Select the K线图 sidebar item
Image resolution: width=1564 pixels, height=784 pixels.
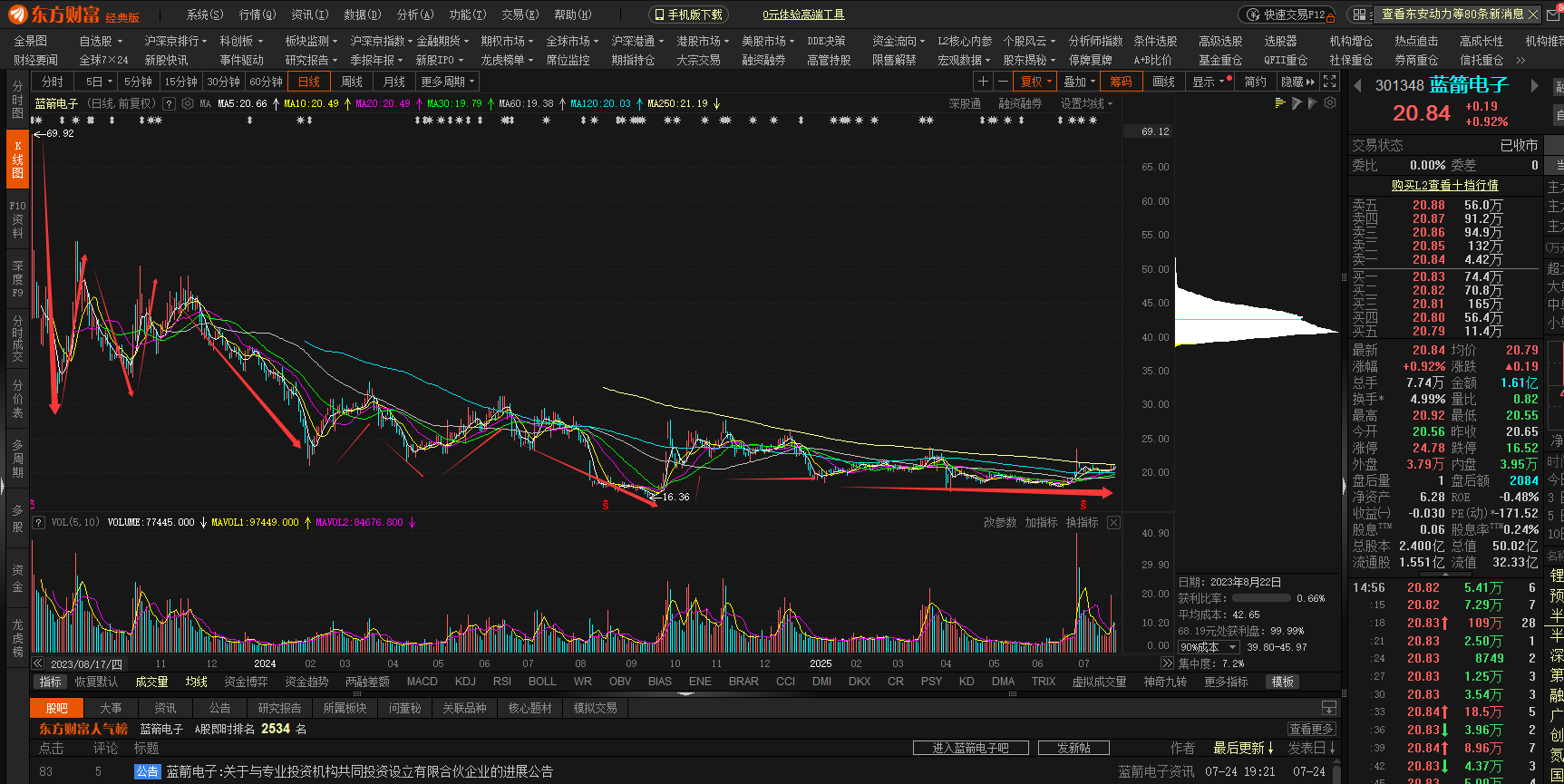(17, 160)
